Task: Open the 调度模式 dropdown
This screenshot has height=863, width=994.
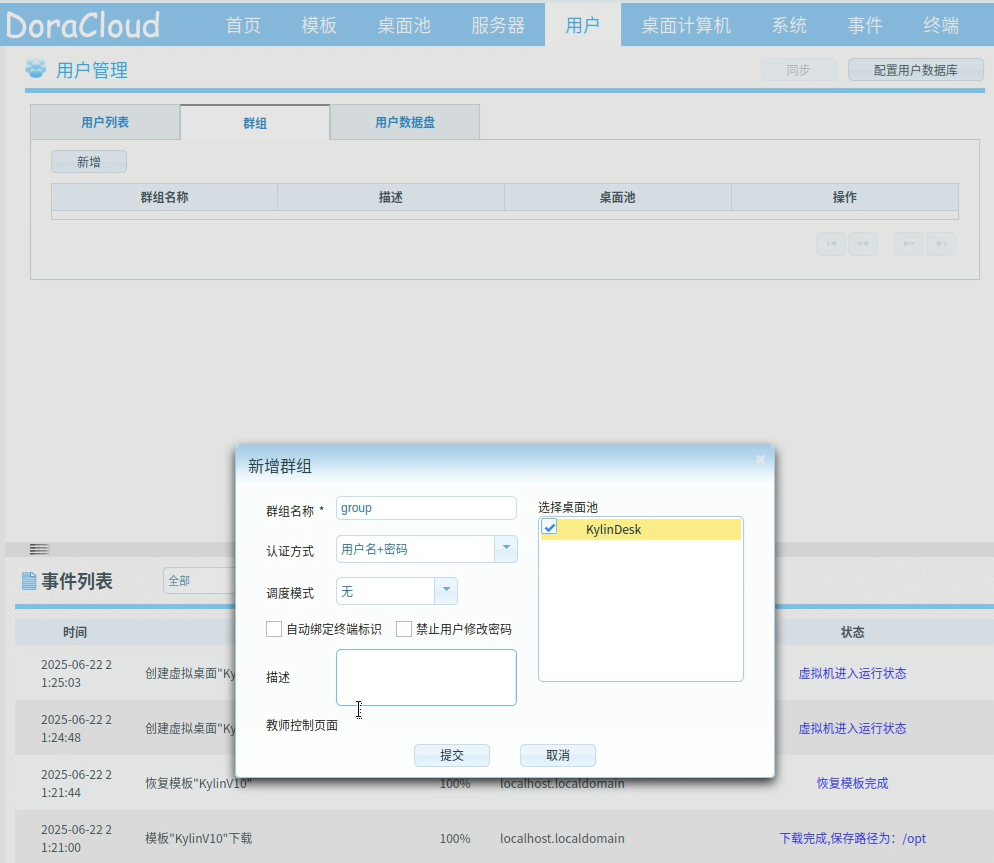Action: click(447, 590)
